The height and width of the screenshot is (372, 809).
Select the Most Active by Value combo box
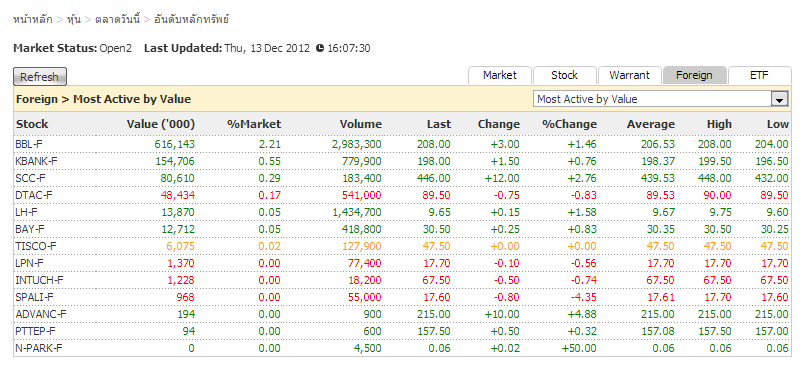click(x=661, y=99)
